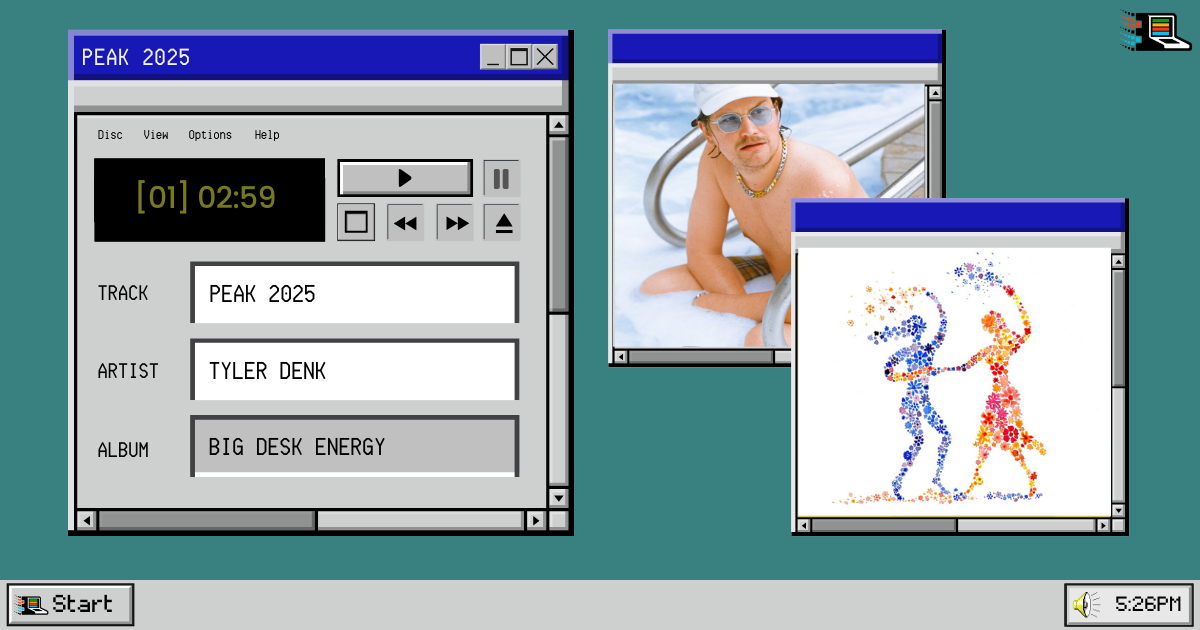
Task: Rewind the track
Action: coord(405,223)
